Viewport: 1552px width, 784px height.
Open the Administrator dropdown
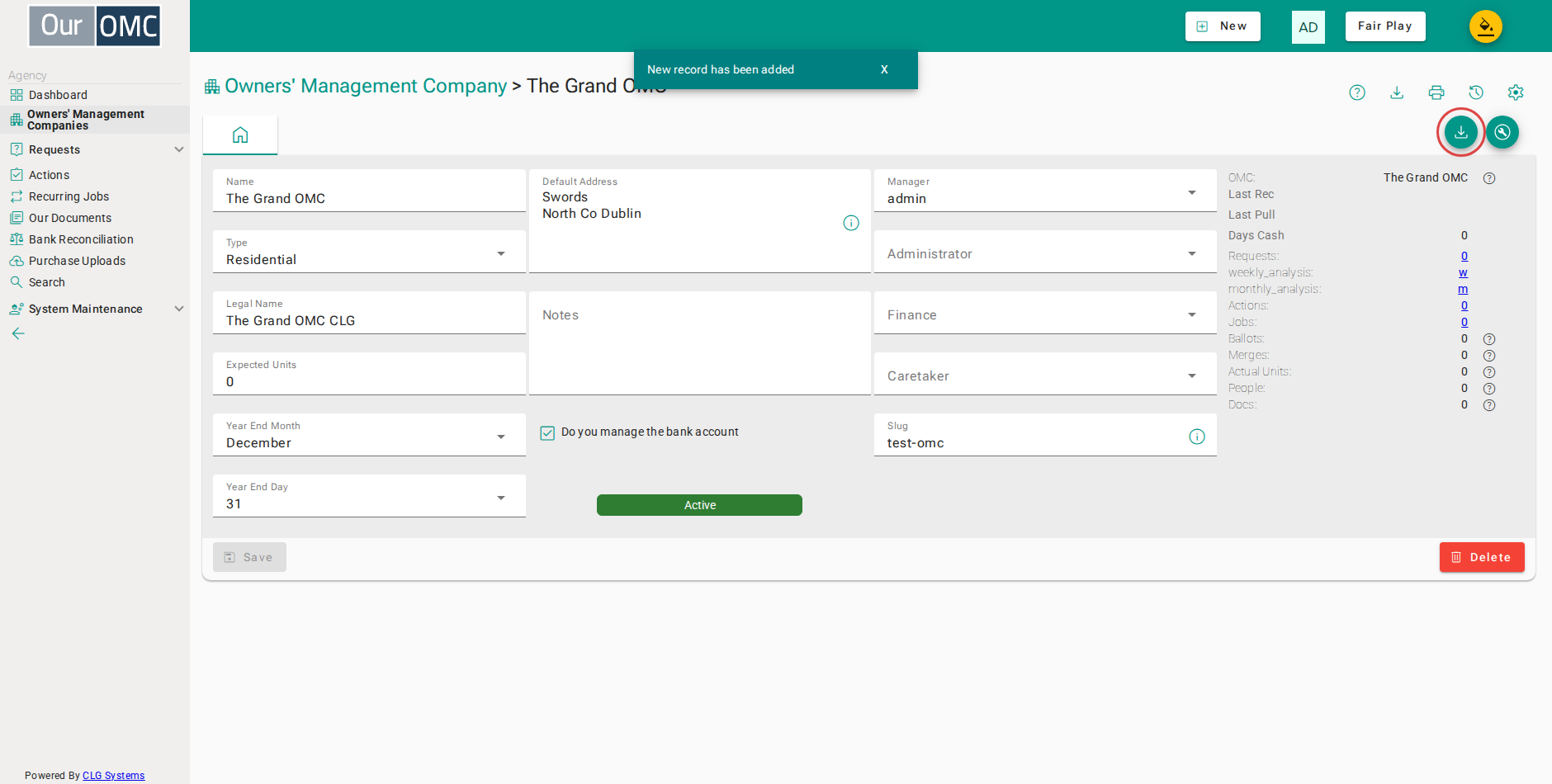coord(1045,252)
